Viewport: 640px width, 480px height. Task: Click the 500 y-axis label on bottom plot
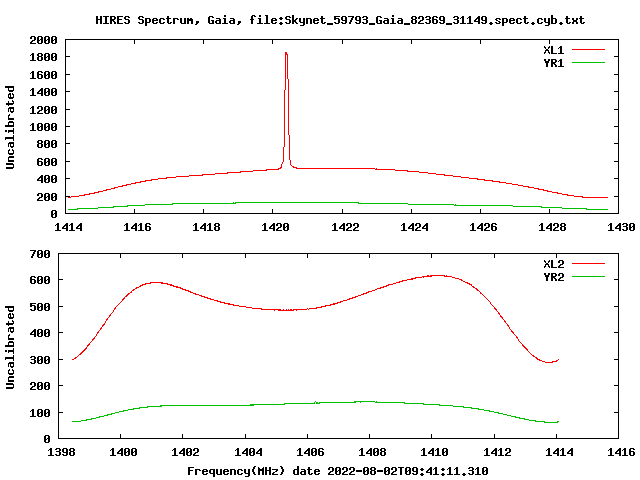(40, 307)
